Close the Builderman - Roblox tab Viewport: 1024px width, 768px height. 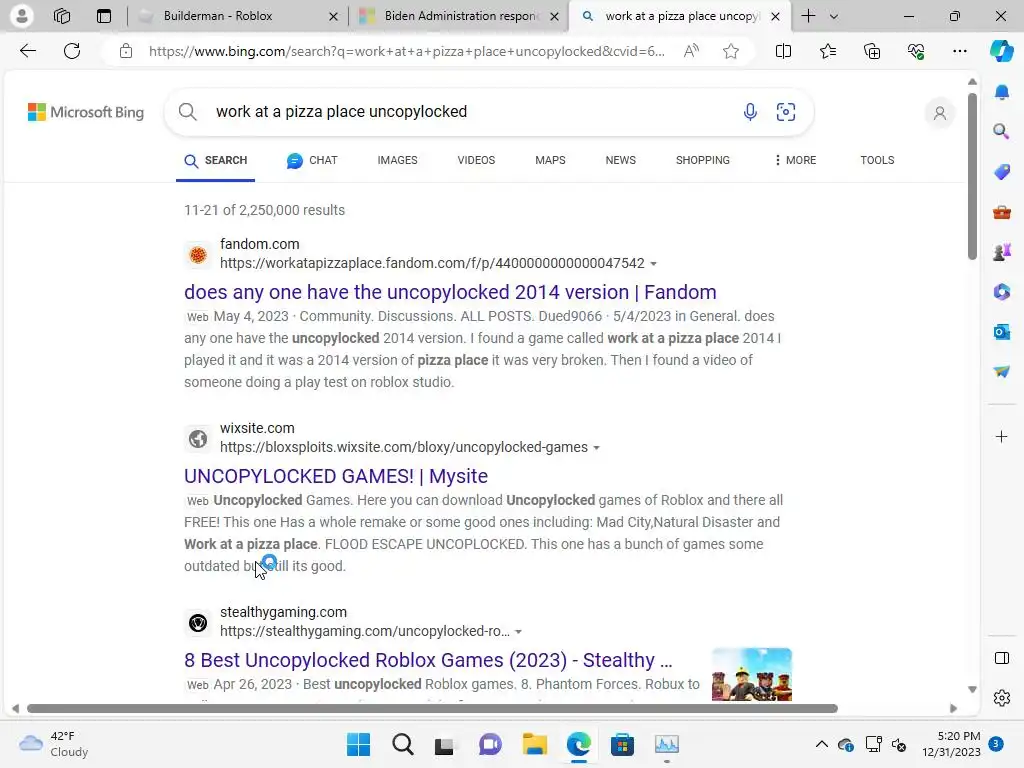click(x=333, y=16)
